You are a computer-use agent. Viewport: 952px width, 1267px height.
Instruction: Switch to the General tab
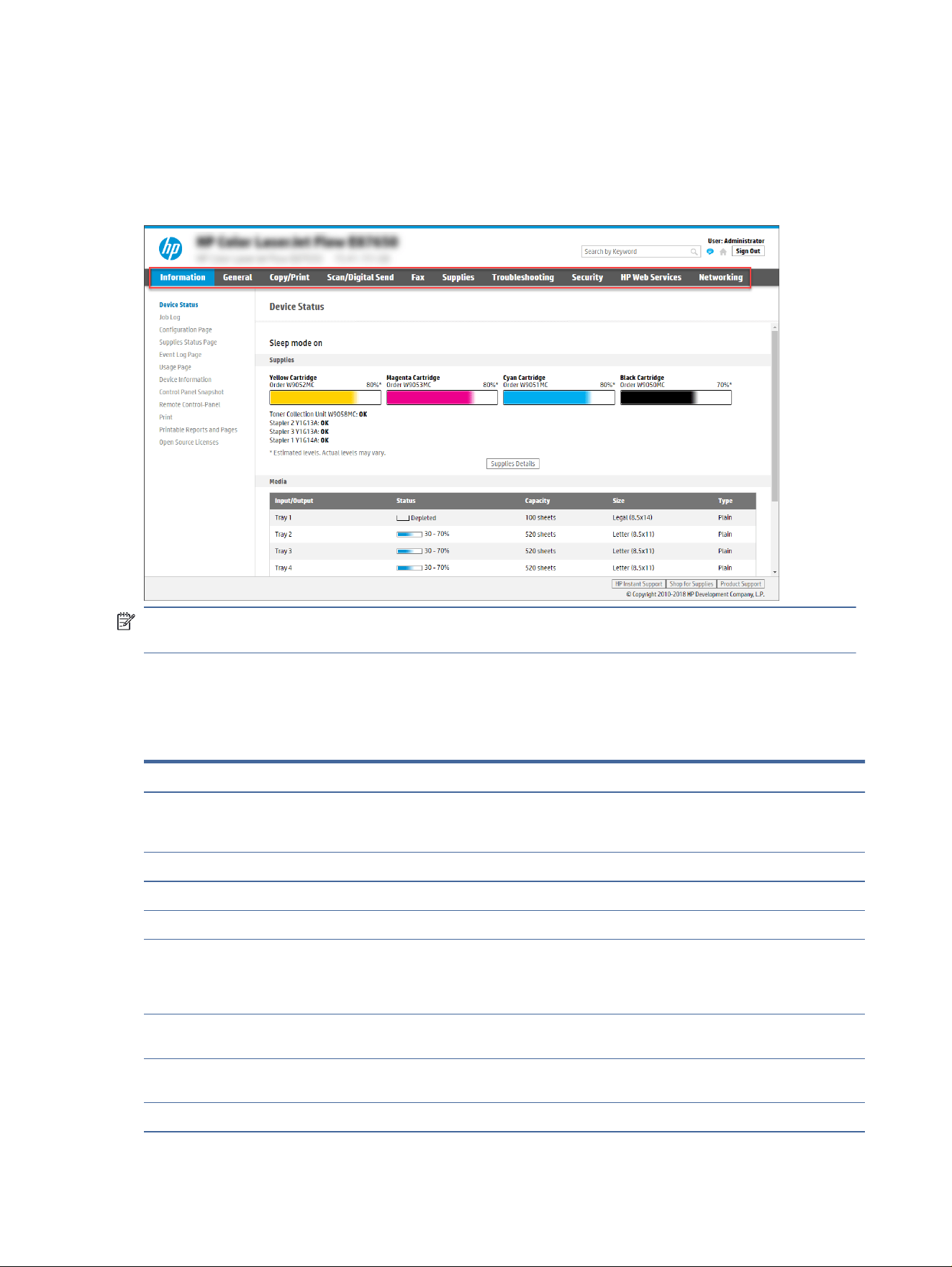point(237,278)
